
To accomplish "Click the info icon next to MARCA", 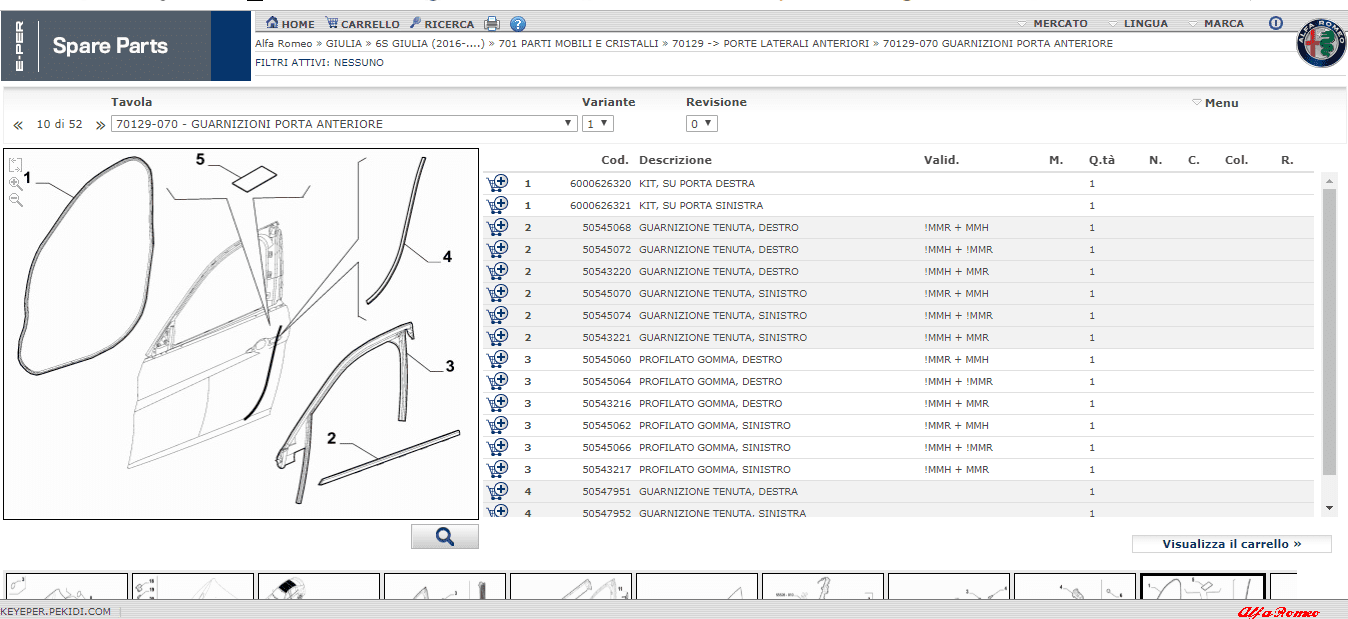I will click(x=1276, y=23).
